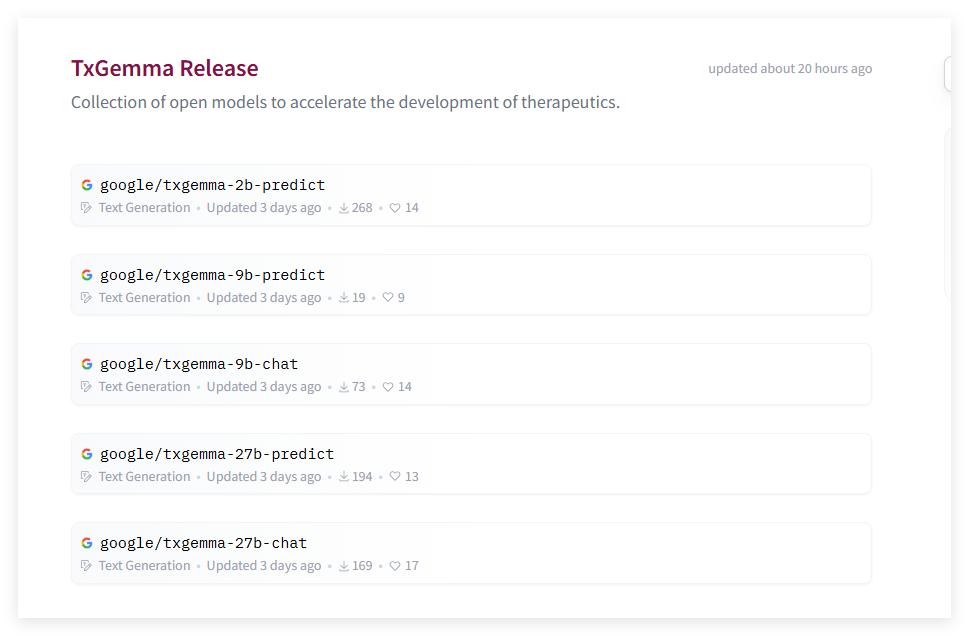Open google/txgemma-9b-predict model page
The width and height of the screenshot is (969, 636).
(x=212, y=275)
